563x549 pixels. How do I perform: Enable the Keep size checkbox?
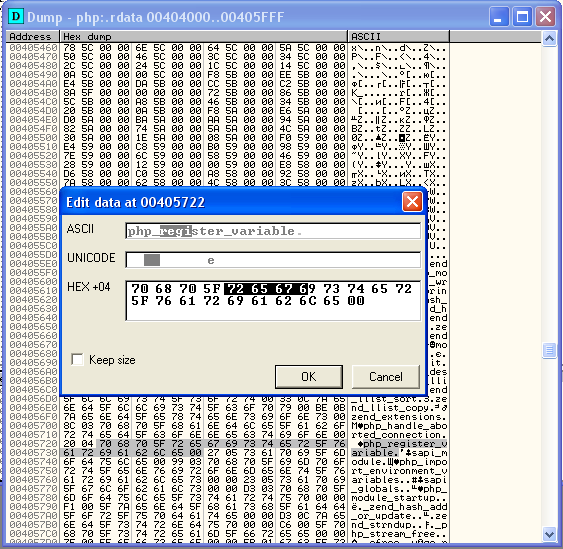[x=77, y=359]
